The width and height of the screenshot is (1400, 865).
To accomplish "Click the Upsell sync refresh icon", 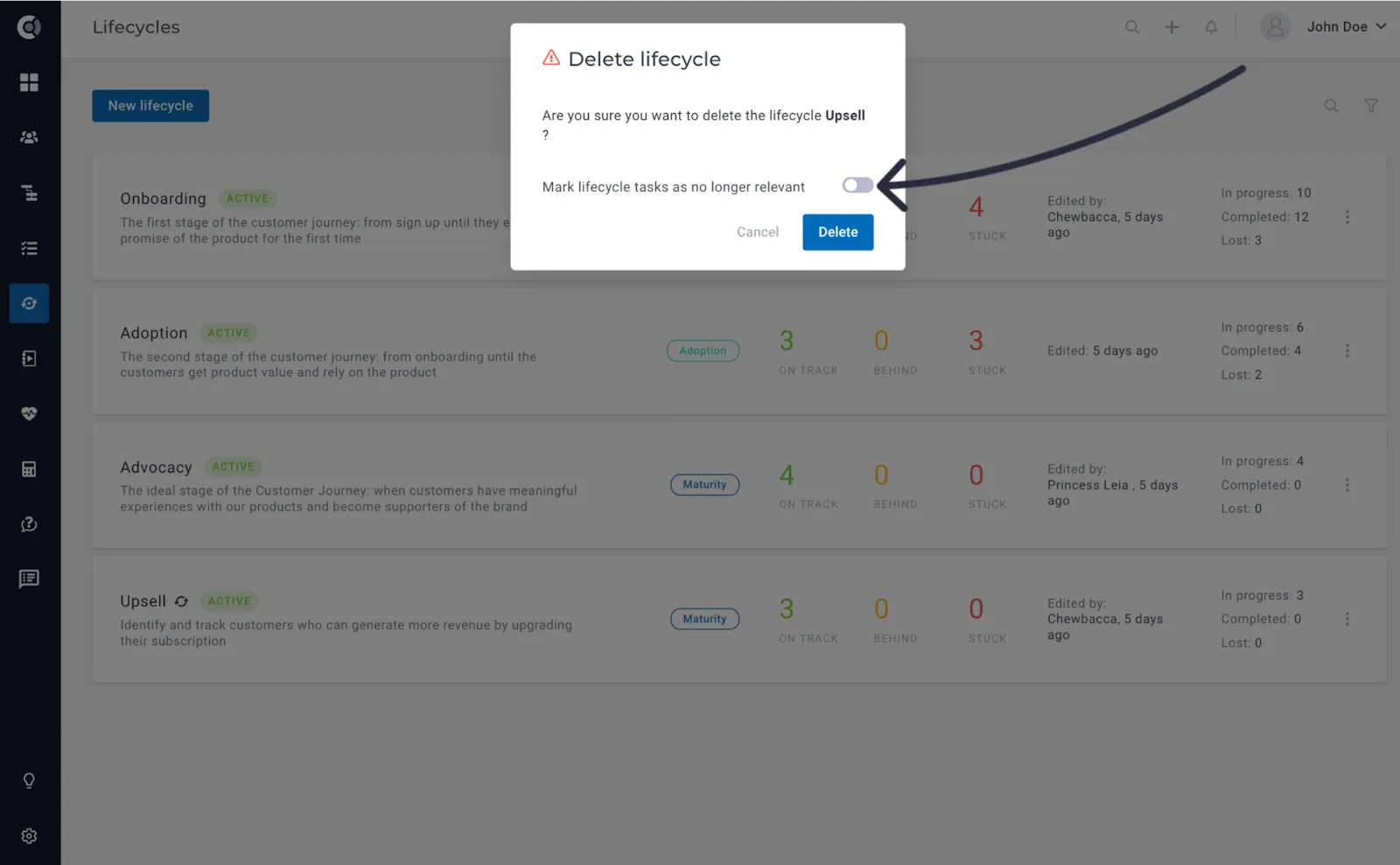I will click(181, 602).
